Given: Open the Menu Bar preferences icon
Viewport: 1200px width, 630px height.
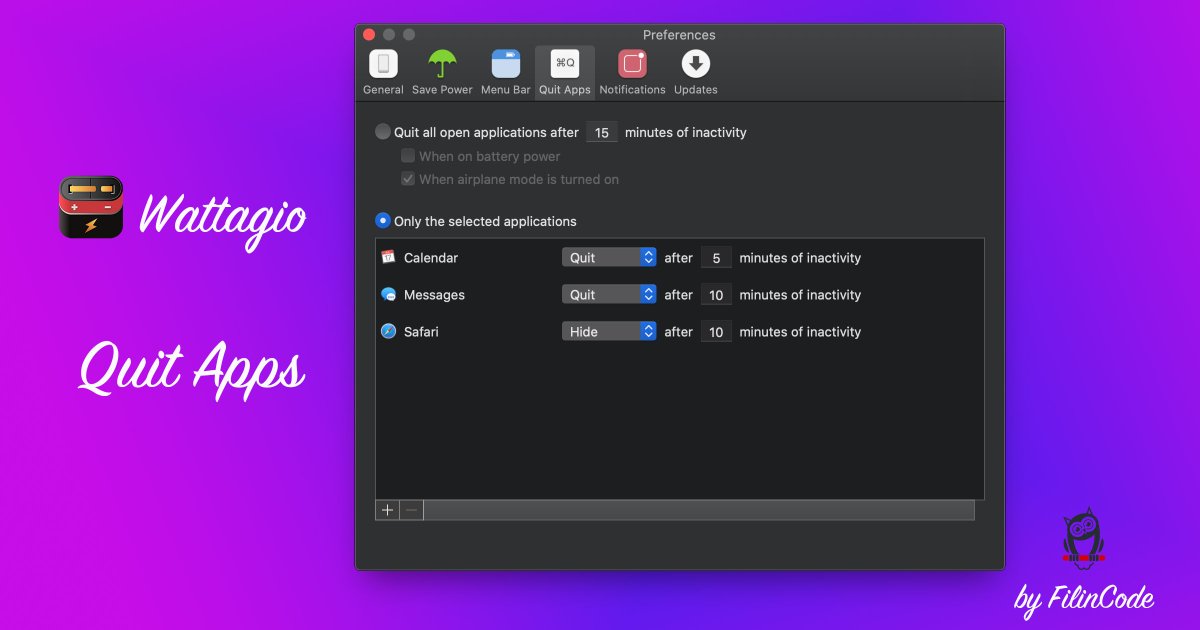Looking at the screenshot, I should [x=506, y=64].
